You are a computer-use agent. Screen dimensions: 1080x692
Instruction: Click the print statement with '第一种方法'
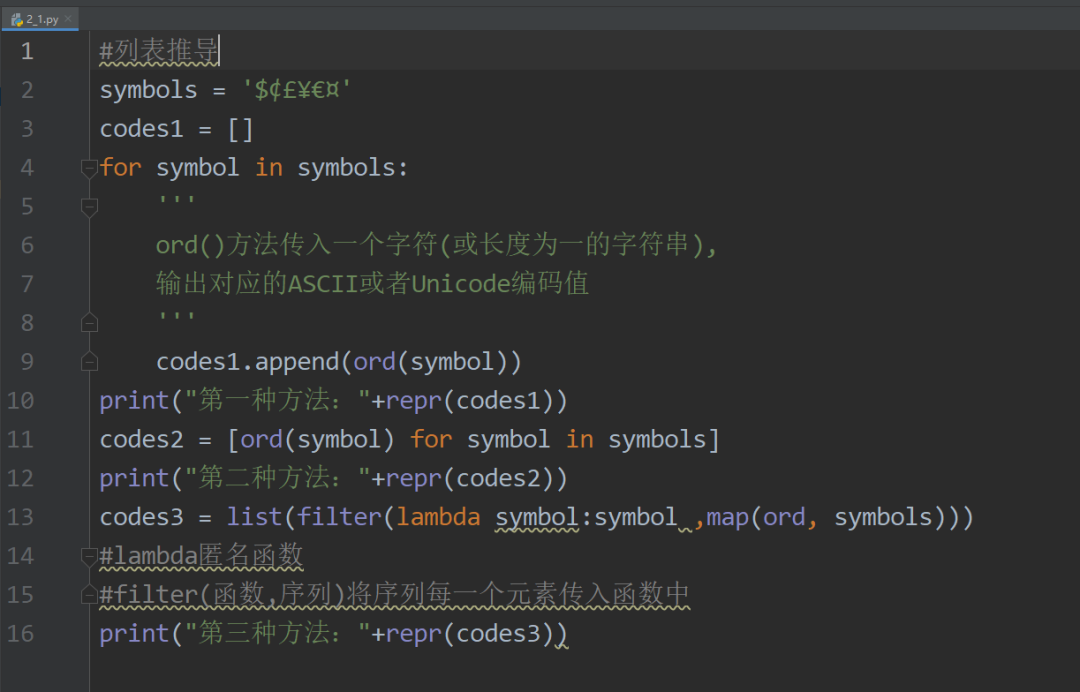333,401
